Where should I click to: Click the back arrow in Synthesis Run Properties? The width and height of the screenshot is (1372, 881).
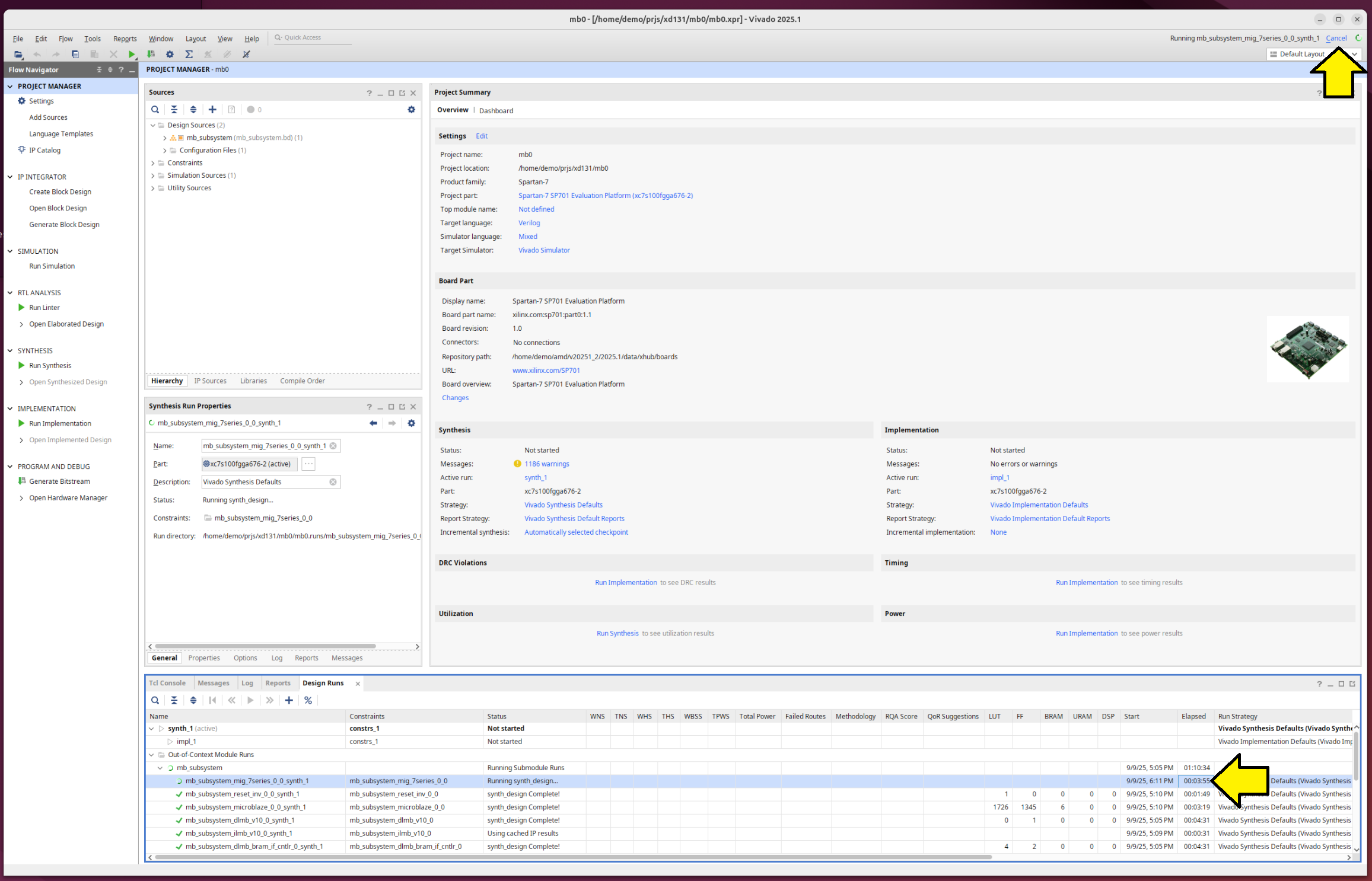373,423
